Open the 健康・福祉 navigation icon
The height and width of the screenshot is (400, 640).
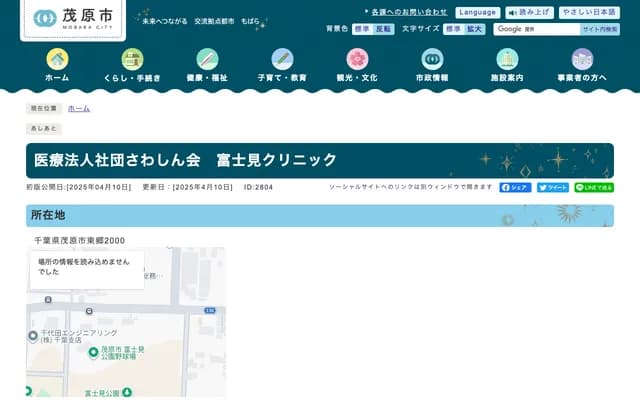tap(207, 59)
